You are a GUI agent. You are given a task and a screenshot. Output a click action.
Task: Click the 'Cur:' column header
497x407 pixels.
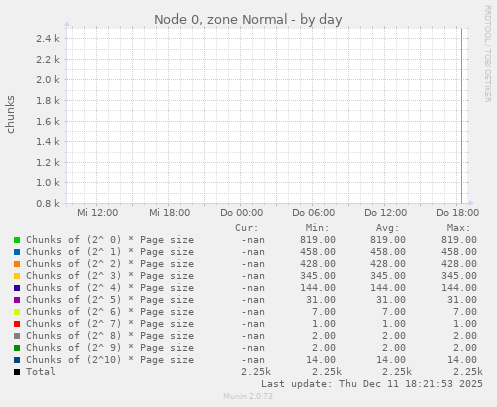pos(247,228)
